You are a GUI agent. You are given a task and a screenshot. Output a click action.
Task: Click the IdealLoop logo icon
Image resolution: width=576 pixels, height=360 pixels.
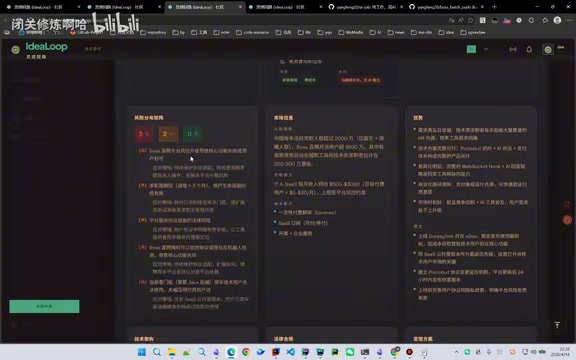point(15,50)
